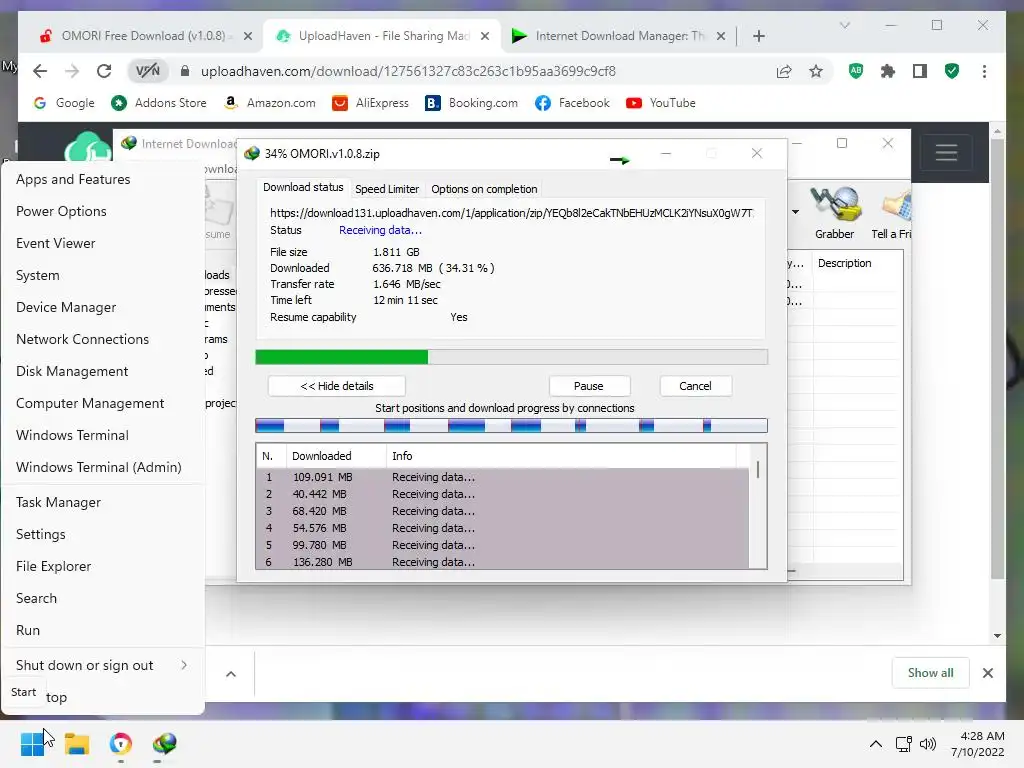Switch to the Download status tab
The width and height of the screenshot is (1024, 768).
tap(303, 187)
